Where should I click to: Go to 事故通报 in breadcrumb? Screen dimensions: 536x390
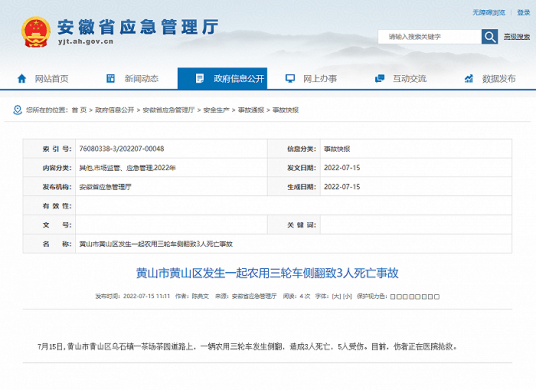251,110
